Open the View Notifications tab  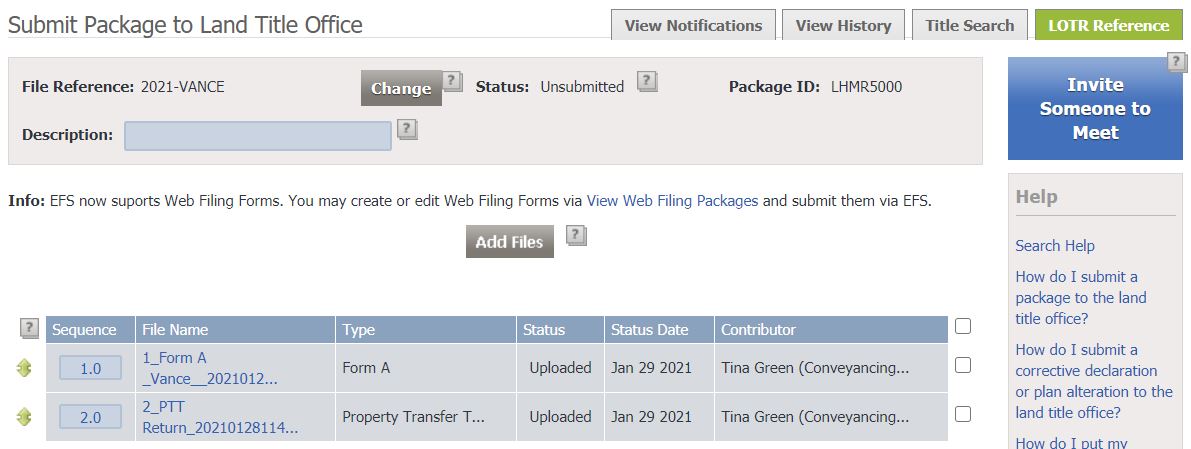pos(693,25)
